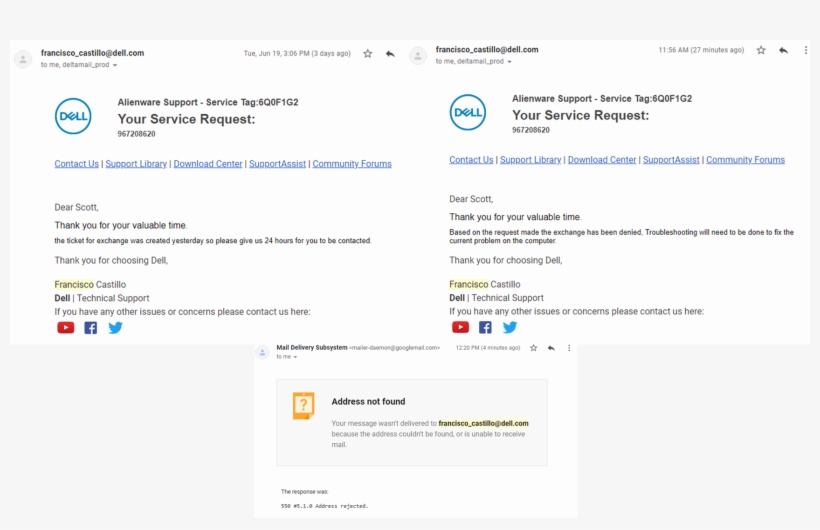Viewport: 820px width, 530px height.
Task: Open SupportAssist link in 11:56 AM email
Action: (671, 160)
